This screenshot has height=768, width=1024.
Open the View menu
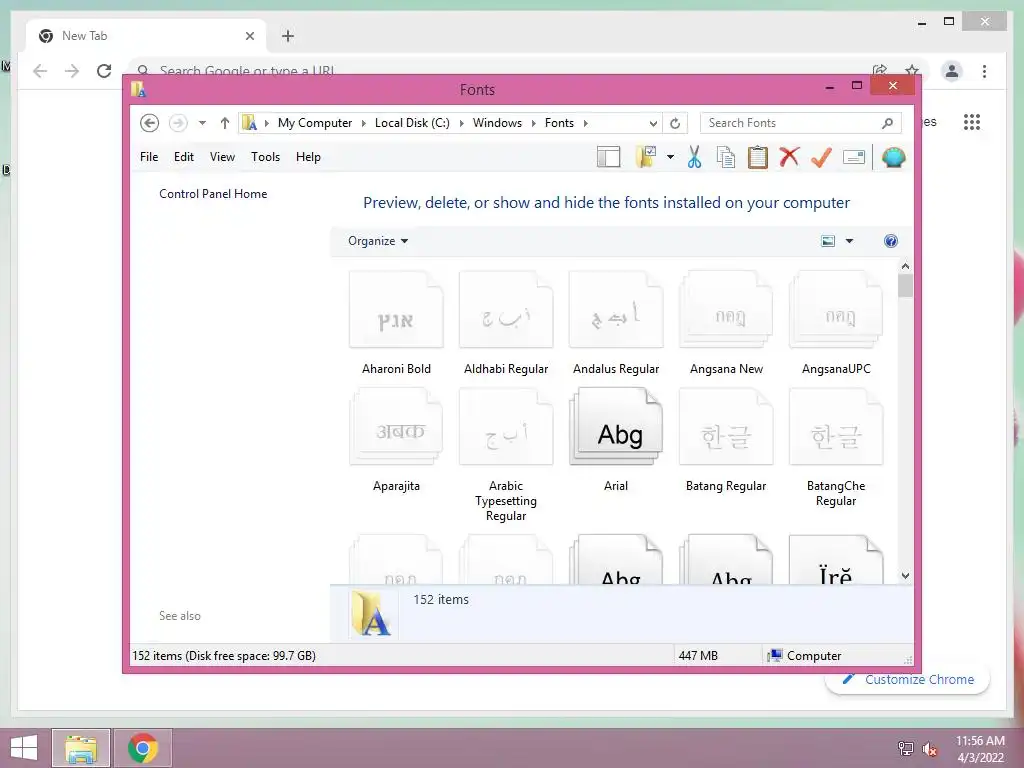click(222, 157)
